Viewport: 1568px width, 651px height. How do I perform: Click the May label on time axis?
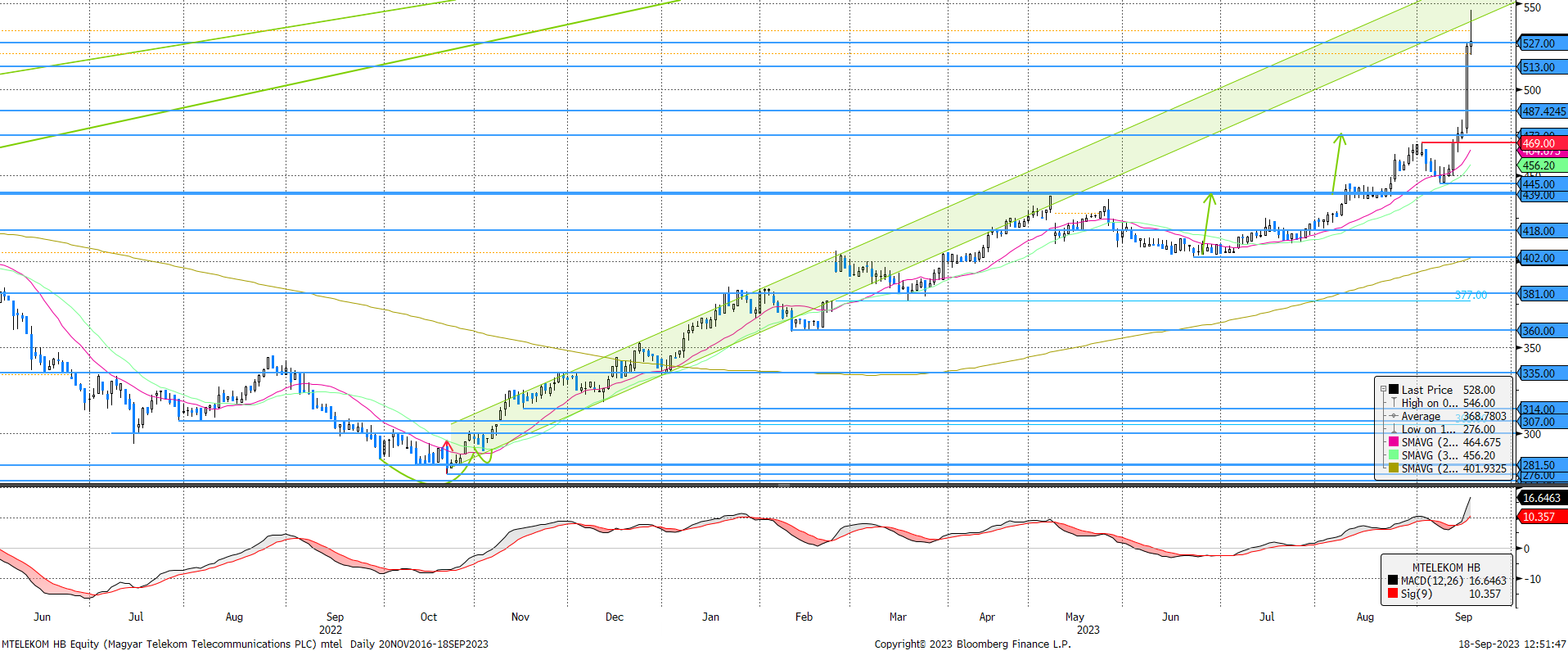(1075, 617)
